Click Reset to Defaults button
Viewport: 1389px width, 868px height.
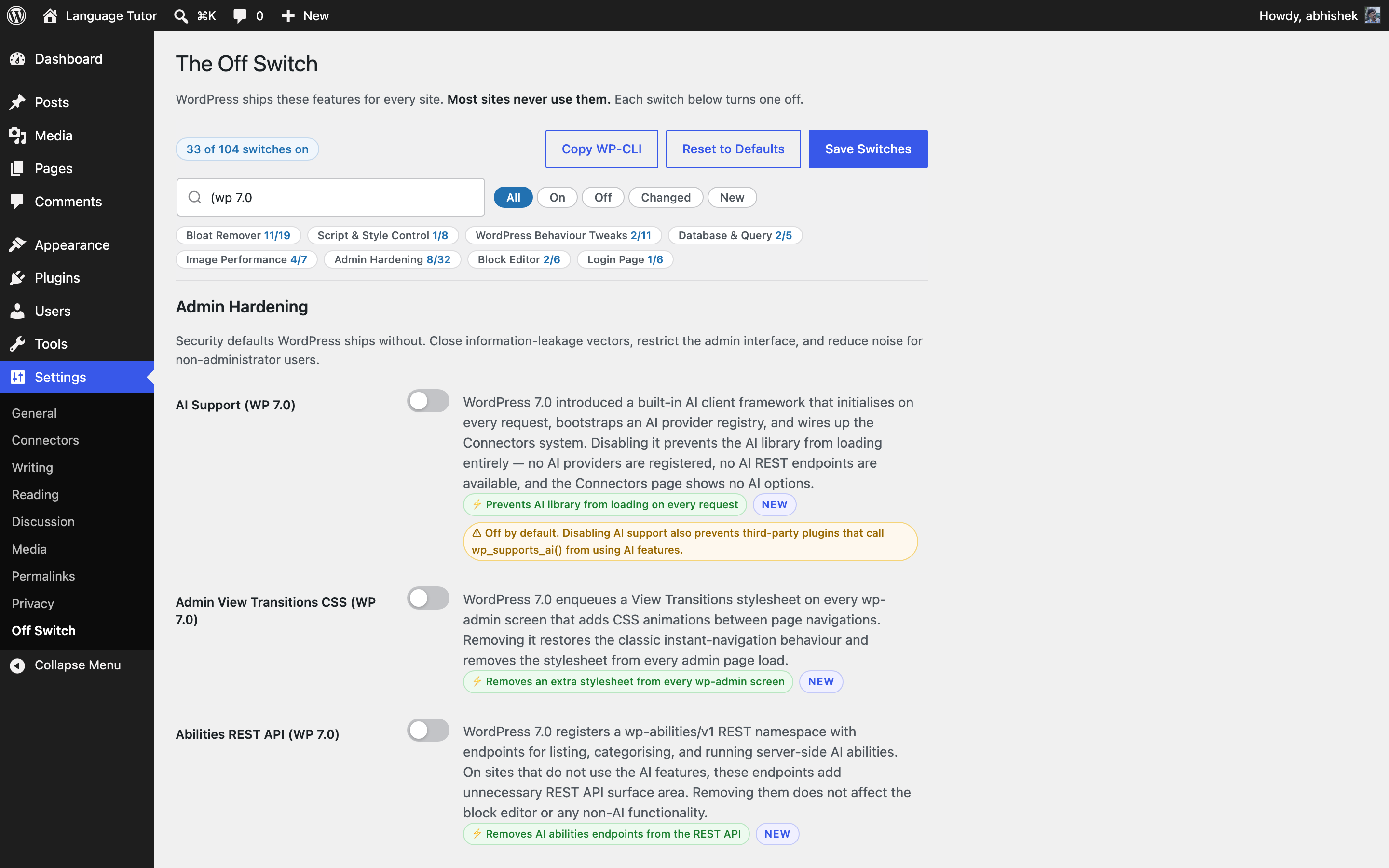[733, 149]
